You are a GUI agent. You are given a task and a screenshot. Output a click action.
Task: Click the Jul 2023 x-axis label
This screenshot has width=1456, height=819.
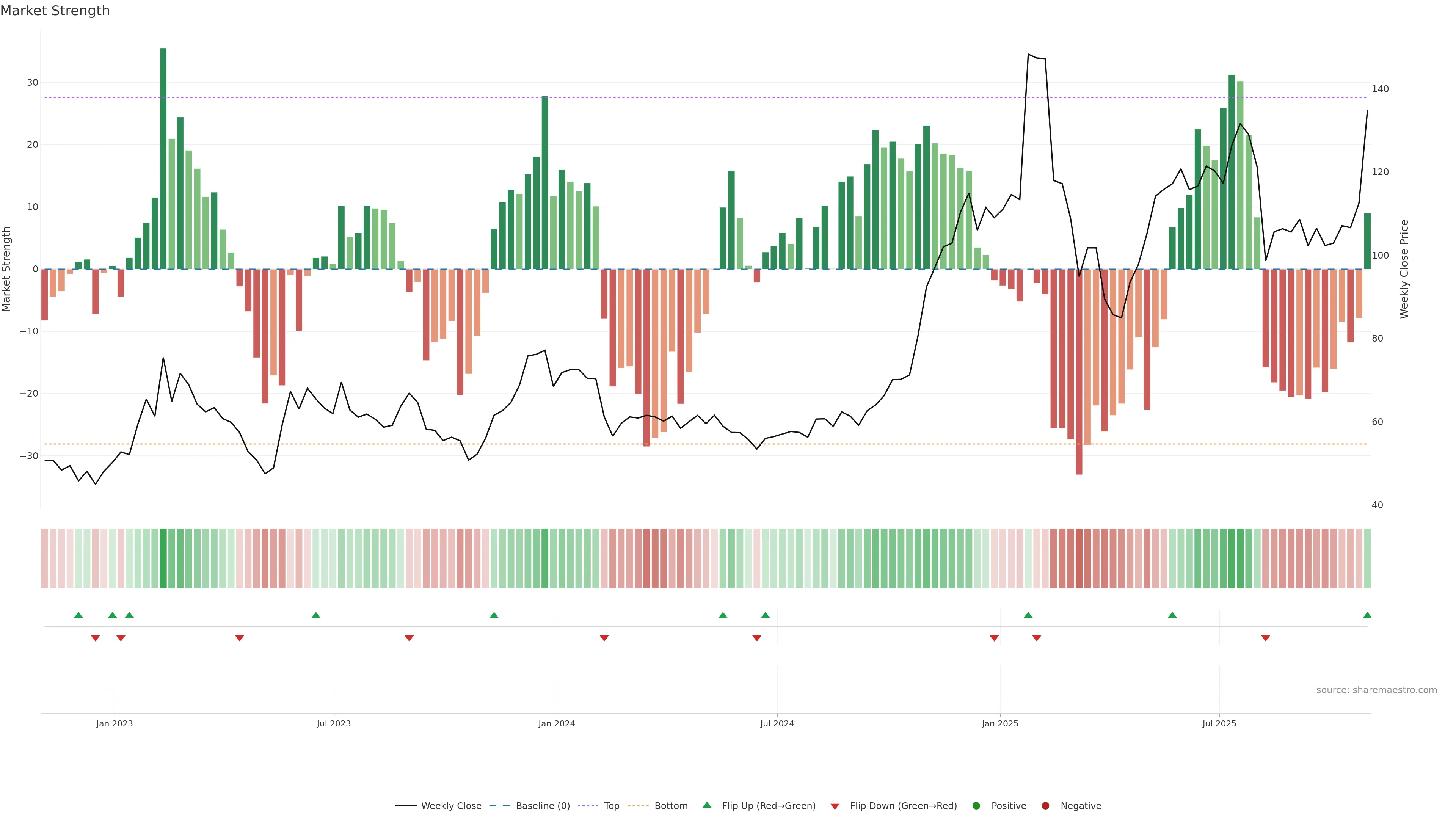point(334,723)
